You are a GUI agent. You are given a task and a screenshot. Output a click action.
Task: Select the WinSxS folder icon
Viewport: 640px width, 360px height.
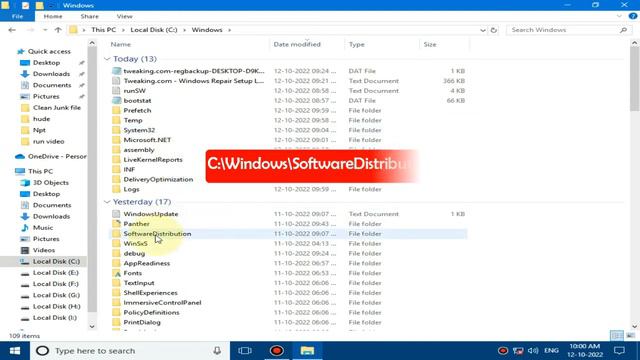(116, 244)
